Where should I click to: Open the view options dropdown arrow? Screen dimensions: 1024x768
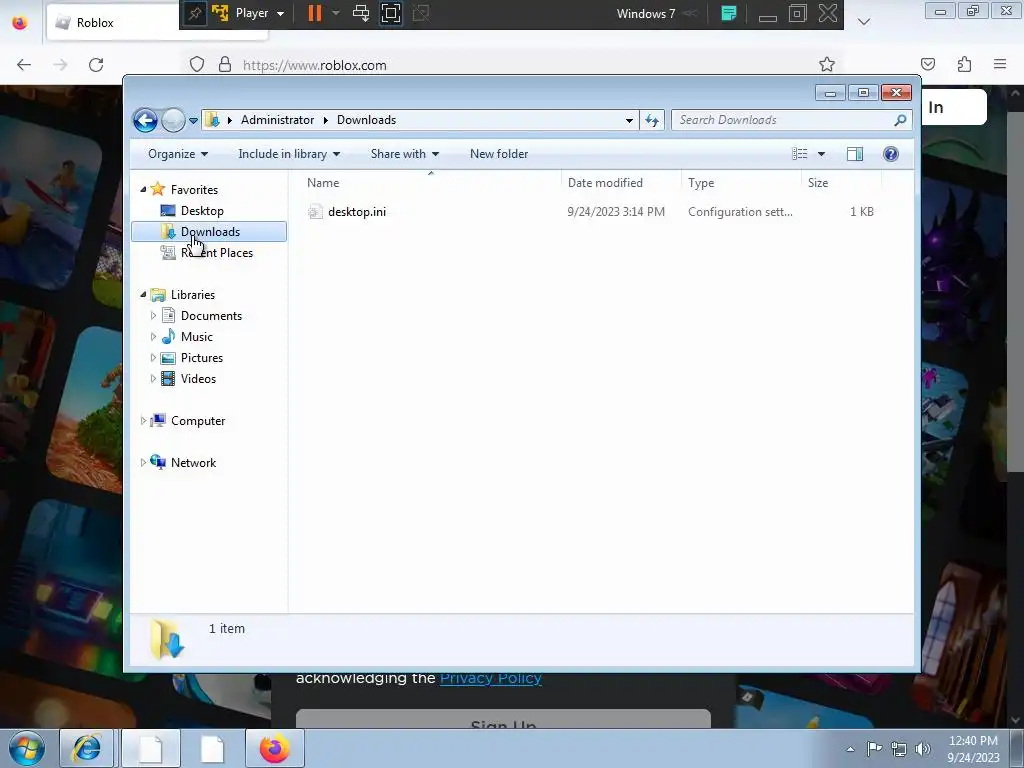pyautogui.click(x=822, y=154)
